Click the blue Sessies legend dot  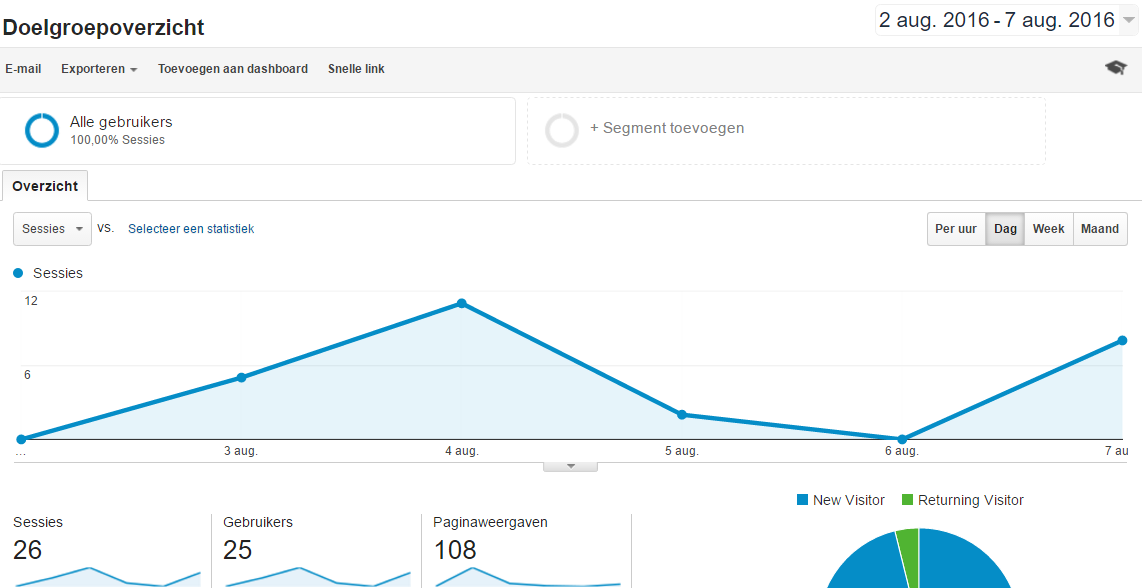18,273
